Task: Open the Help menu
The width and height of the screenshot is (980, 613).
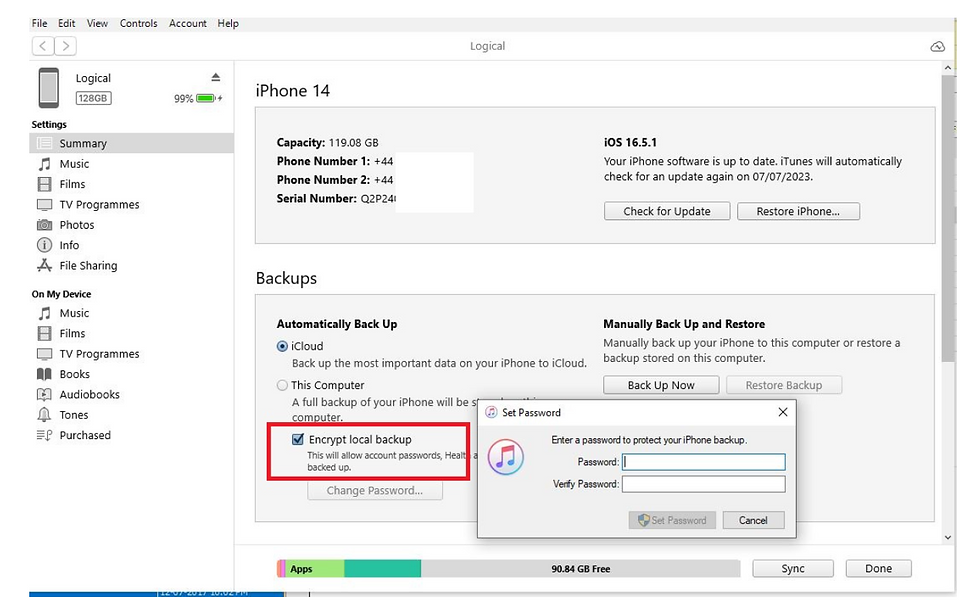Action: coord(228,23)
